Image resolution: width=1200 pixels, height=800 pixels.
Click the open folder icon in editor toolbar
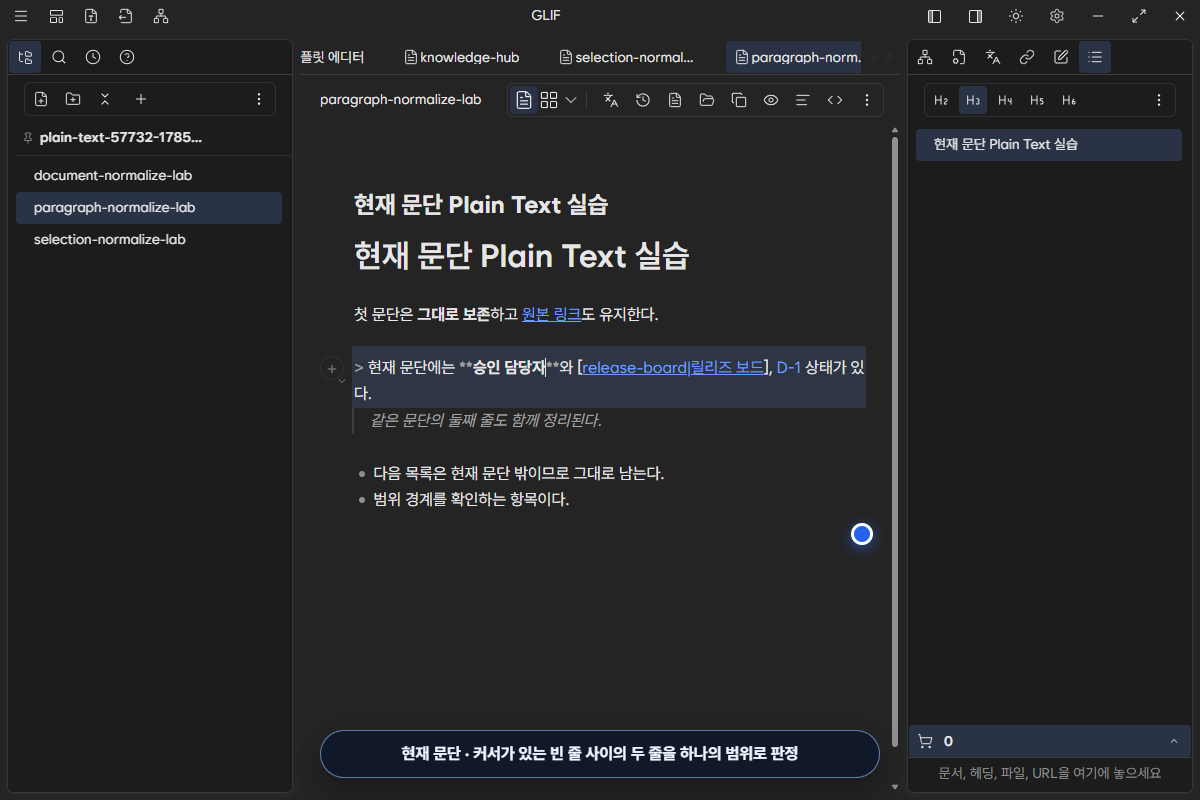(x=707, y=100)
